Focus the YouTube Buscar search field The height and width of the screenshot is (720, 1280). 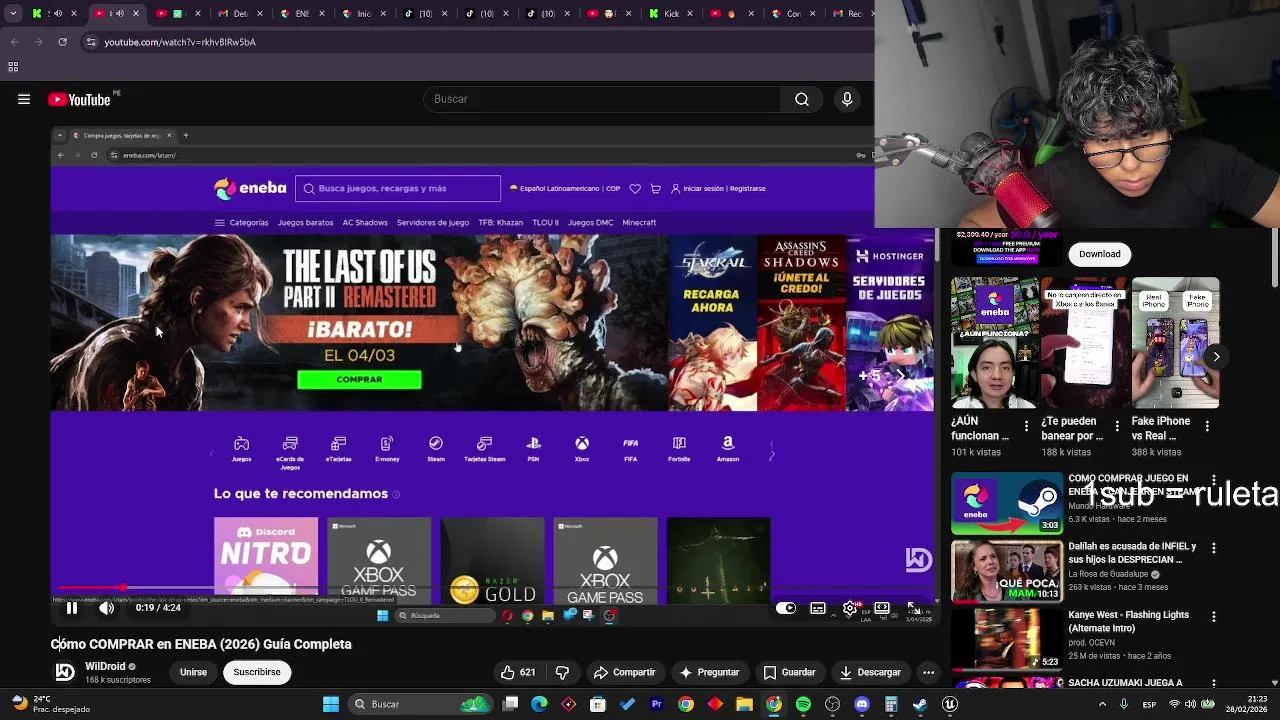pos(603,99)
